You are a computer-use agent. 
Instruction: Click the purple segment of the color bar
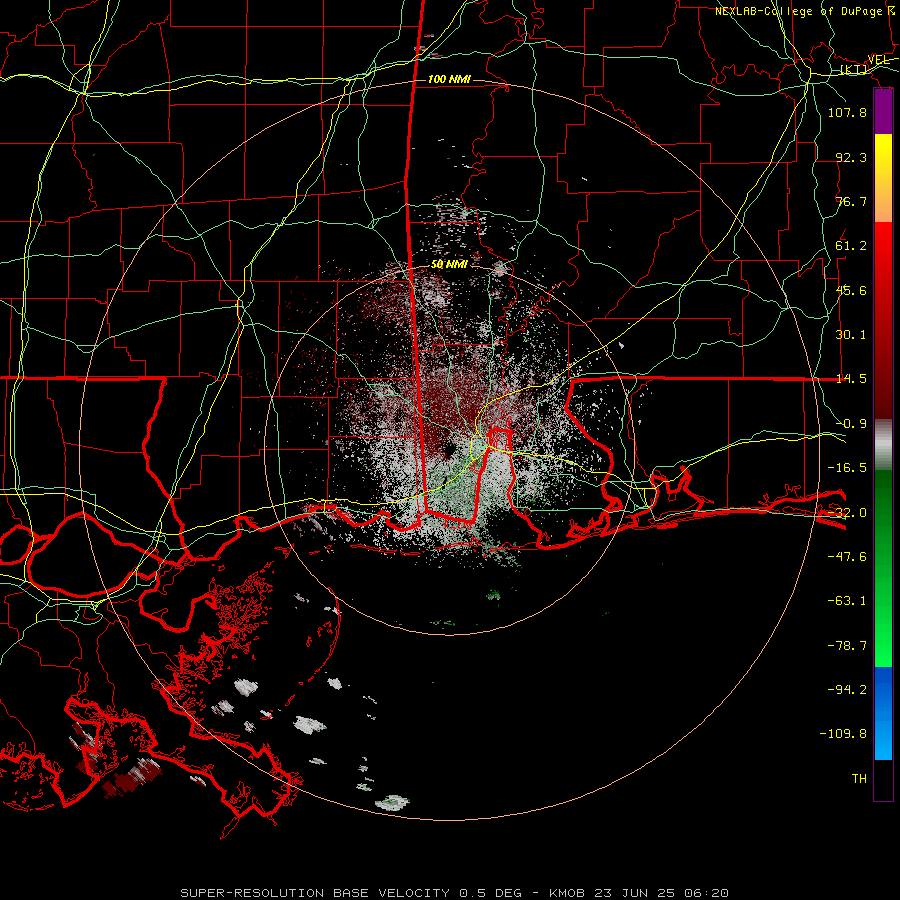tap(883, 111)
